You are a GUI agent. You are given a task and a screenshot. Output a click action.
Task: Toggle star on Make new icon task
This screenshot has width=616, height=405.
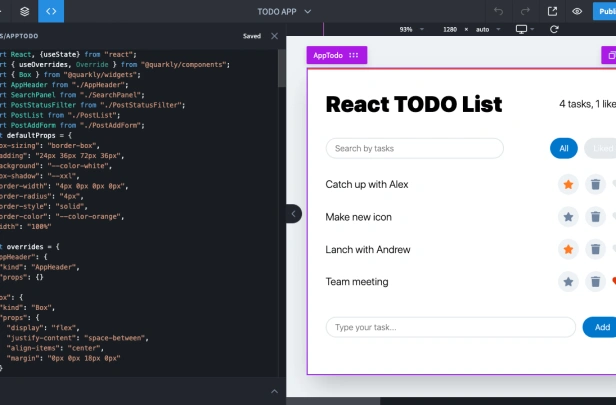568,217
